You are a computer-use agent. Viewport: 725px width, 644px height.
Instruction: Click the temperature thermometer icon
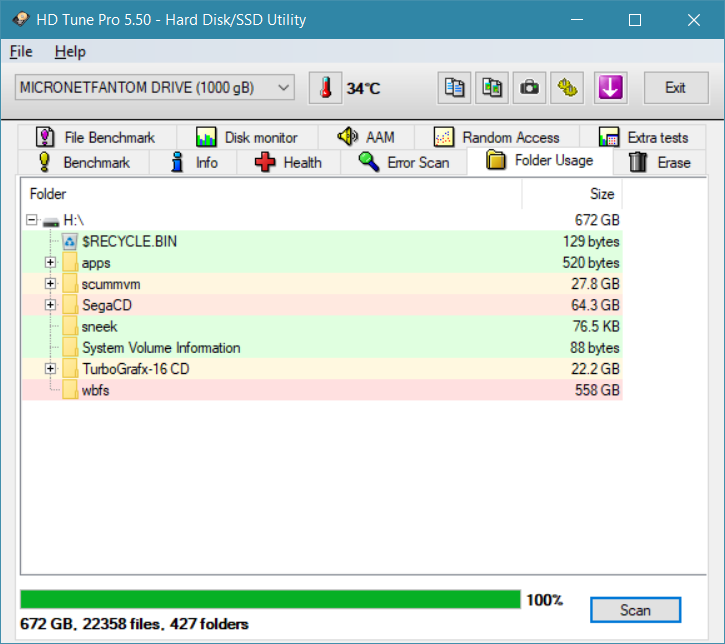[x=326, y=88]
